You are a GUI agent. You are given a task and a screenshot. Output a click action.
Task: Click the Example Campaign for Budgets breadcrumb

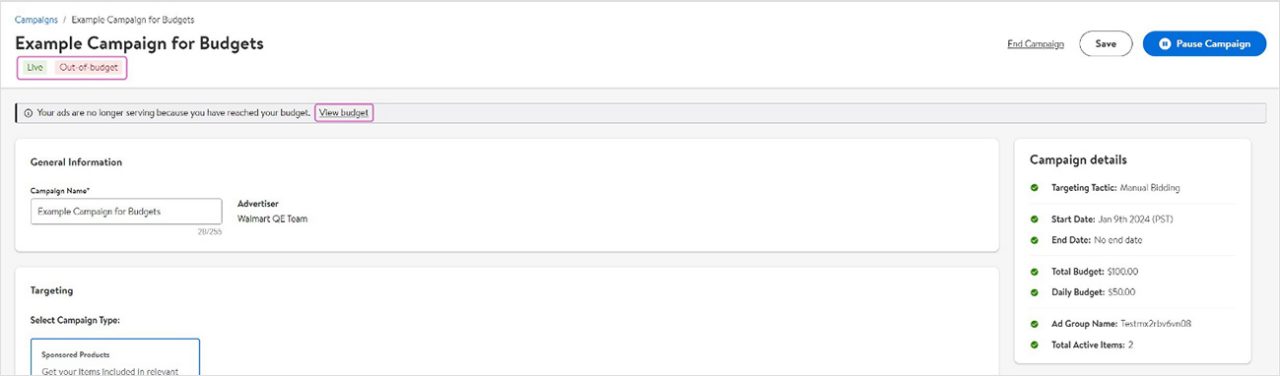coord(133,20)
